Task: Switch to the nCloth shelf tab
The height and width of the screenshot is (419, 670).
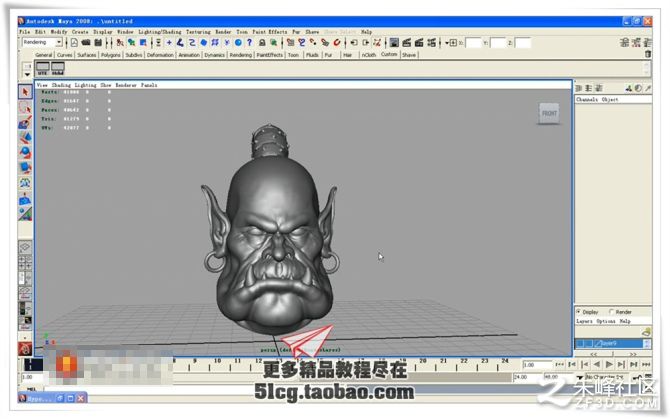Action: [x=369, y=55]
